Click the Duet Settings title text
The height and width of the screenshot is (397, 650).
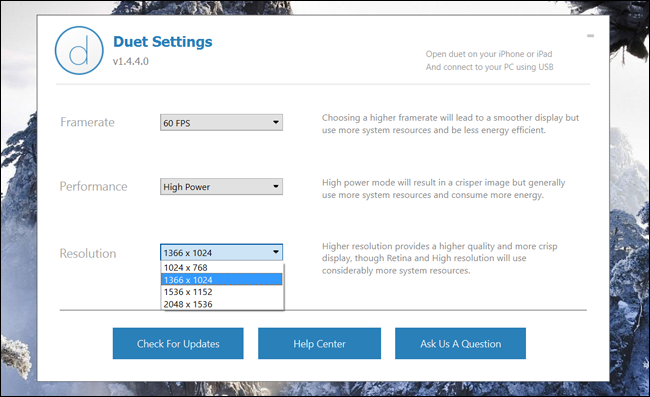coord(162,41)
